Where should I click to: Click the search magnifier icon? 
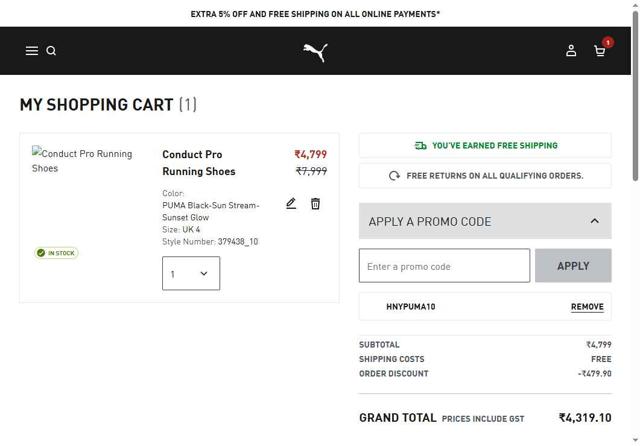tap(51, 51)
